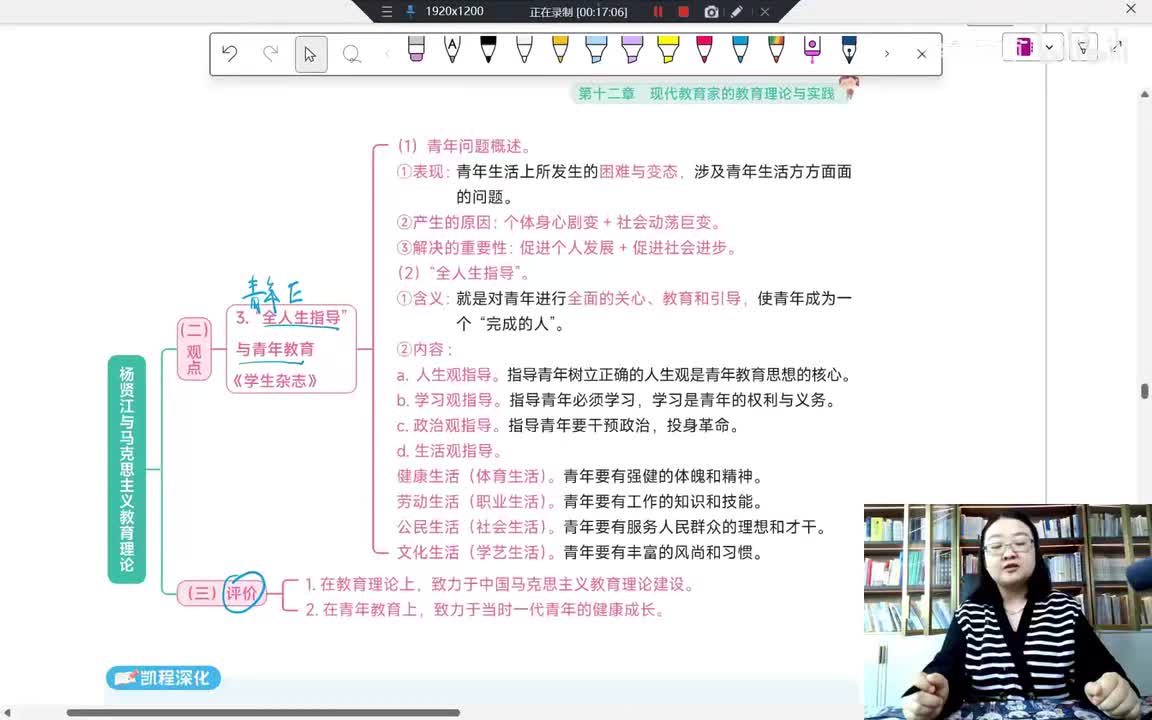Pause the screen recording
The height and width of the screenshot is (720, 1152).
658,12
